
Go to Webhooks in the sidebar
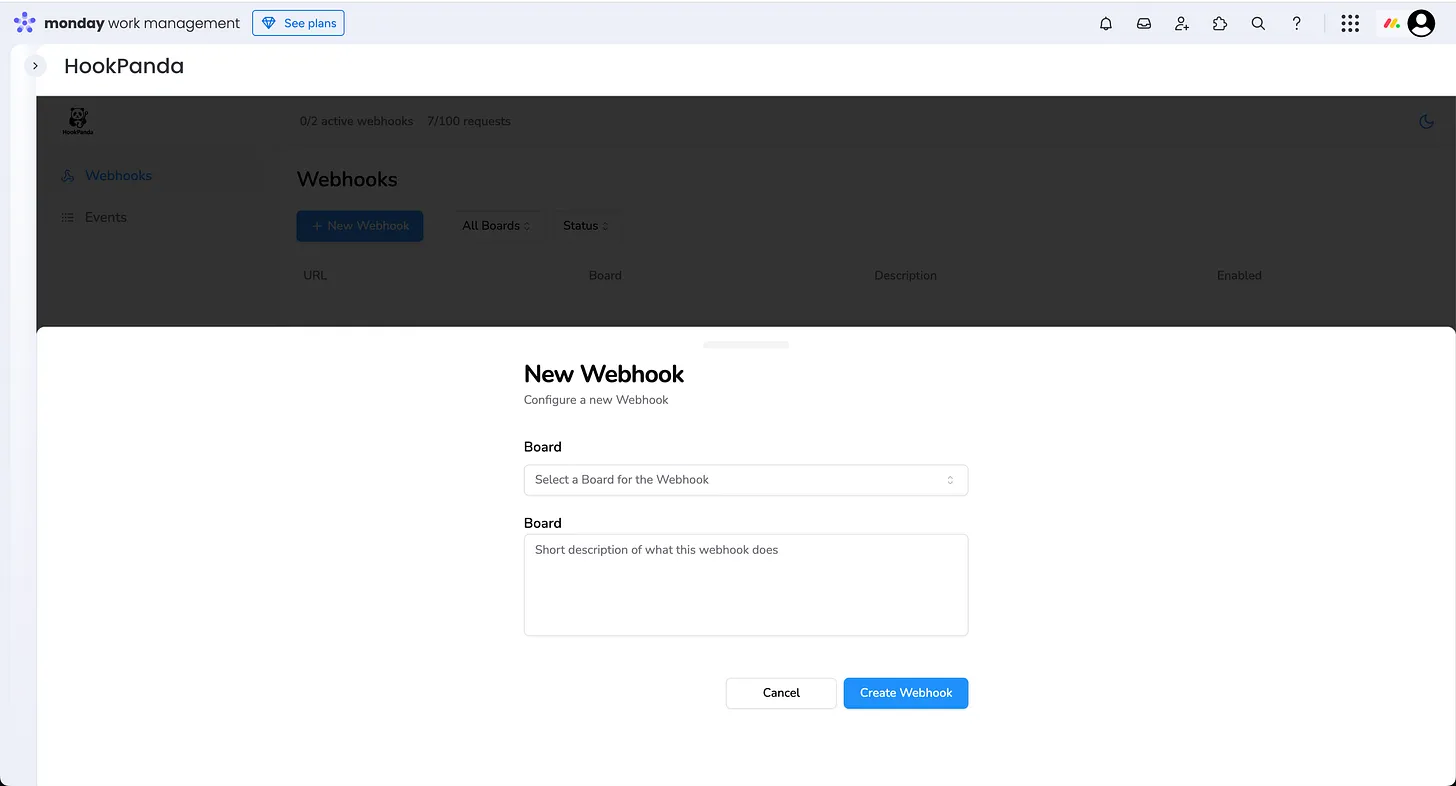[118, 176]
